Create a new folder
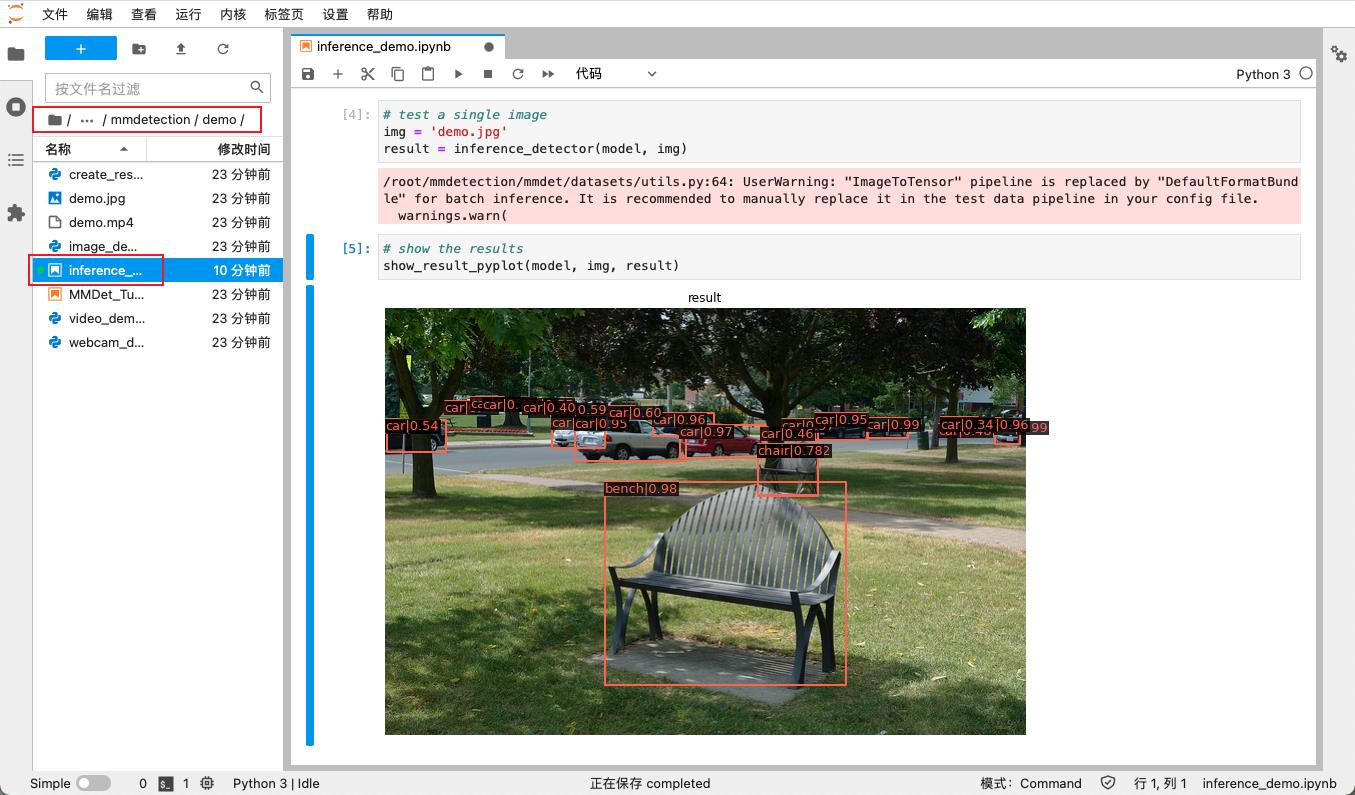 tap(139, 48)
